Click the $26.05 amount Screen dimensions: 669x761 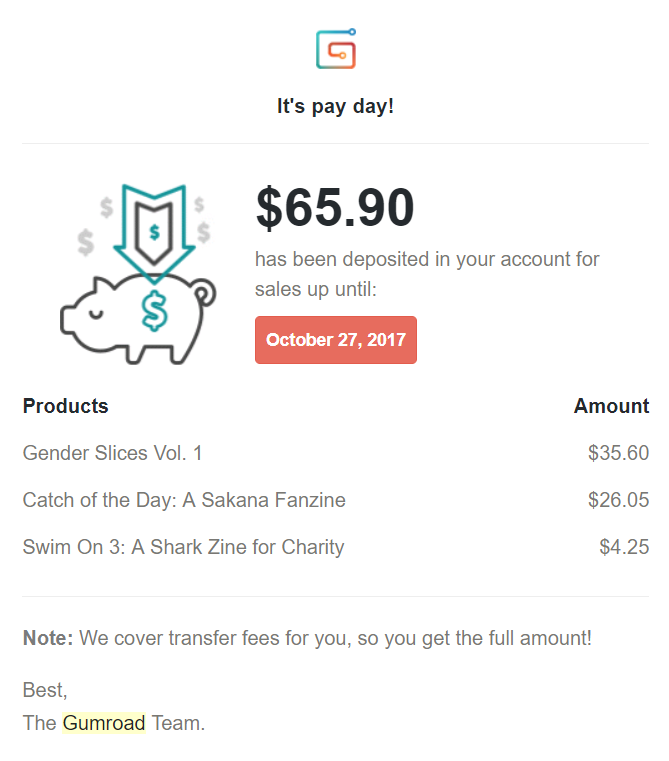click(618, 500)
